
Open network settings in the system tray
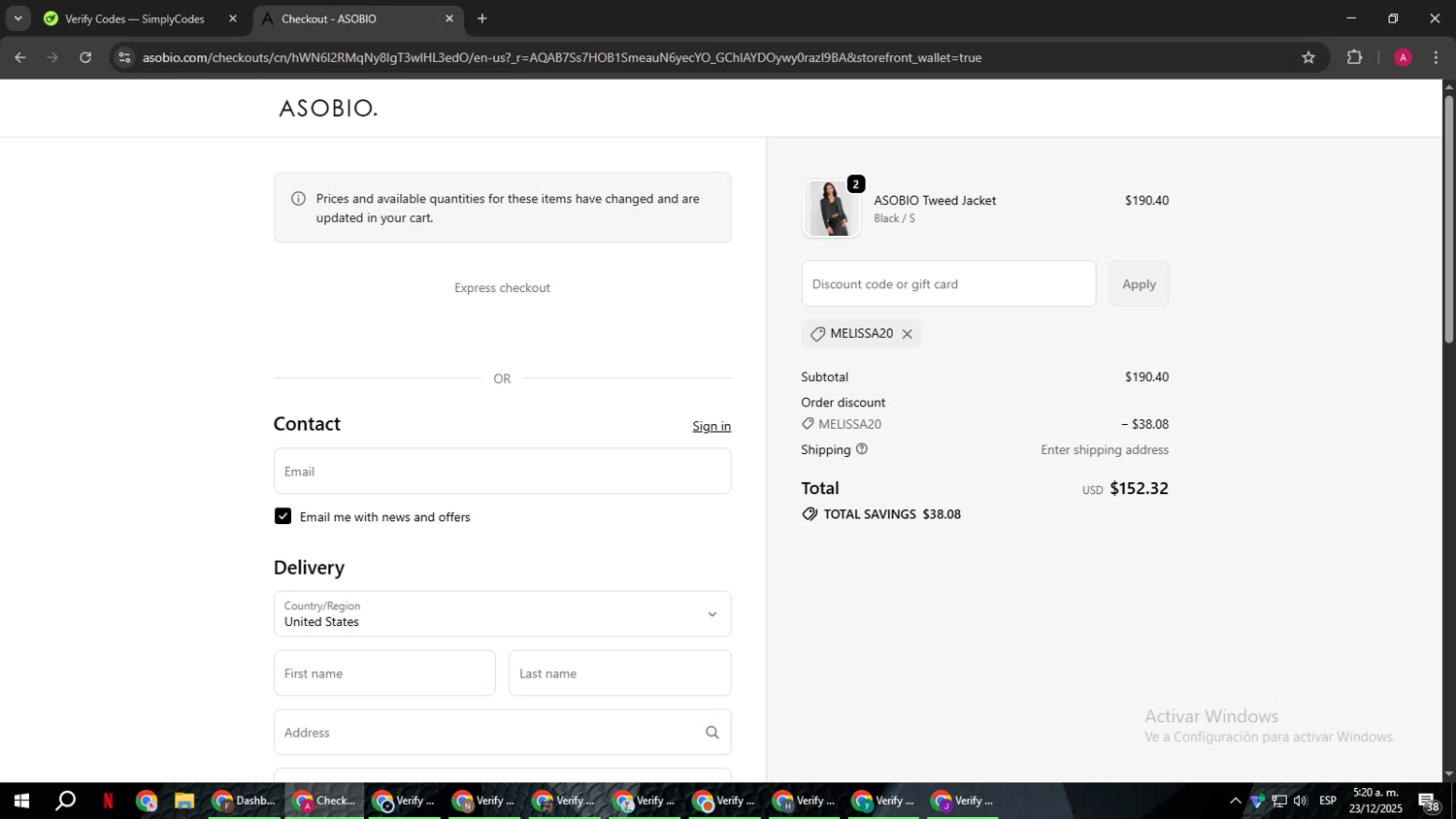[1279, 802]
